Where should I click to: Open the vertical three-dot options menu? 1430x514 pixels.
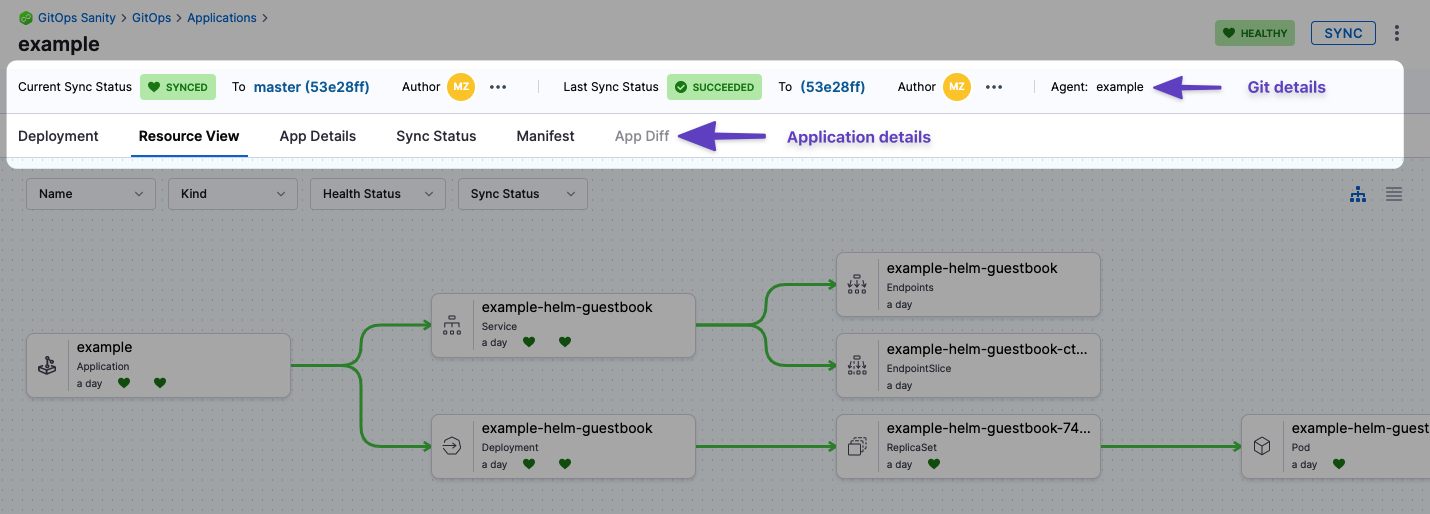pos(1397,33)
